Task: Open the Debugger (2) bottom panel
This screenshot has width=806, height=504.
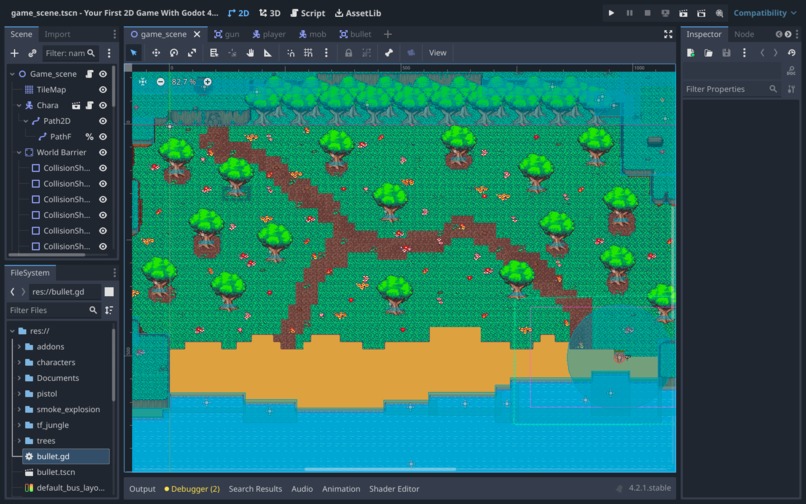Action: (192, 489)
